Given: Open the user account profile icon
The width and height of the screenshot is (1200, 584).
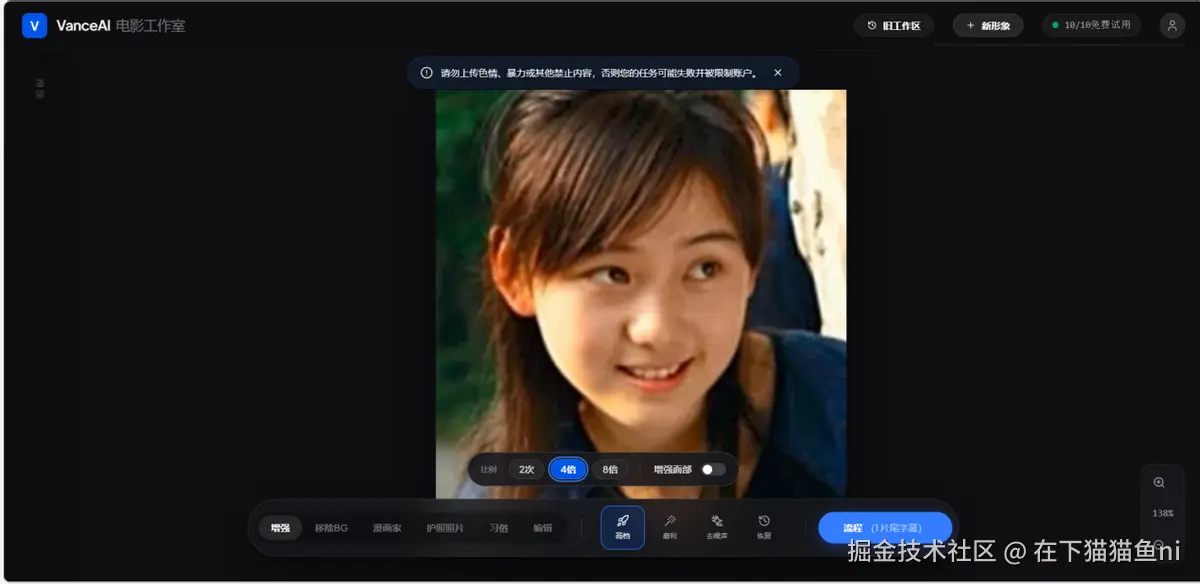Looking at the screenshot, I should [1172, 26].
